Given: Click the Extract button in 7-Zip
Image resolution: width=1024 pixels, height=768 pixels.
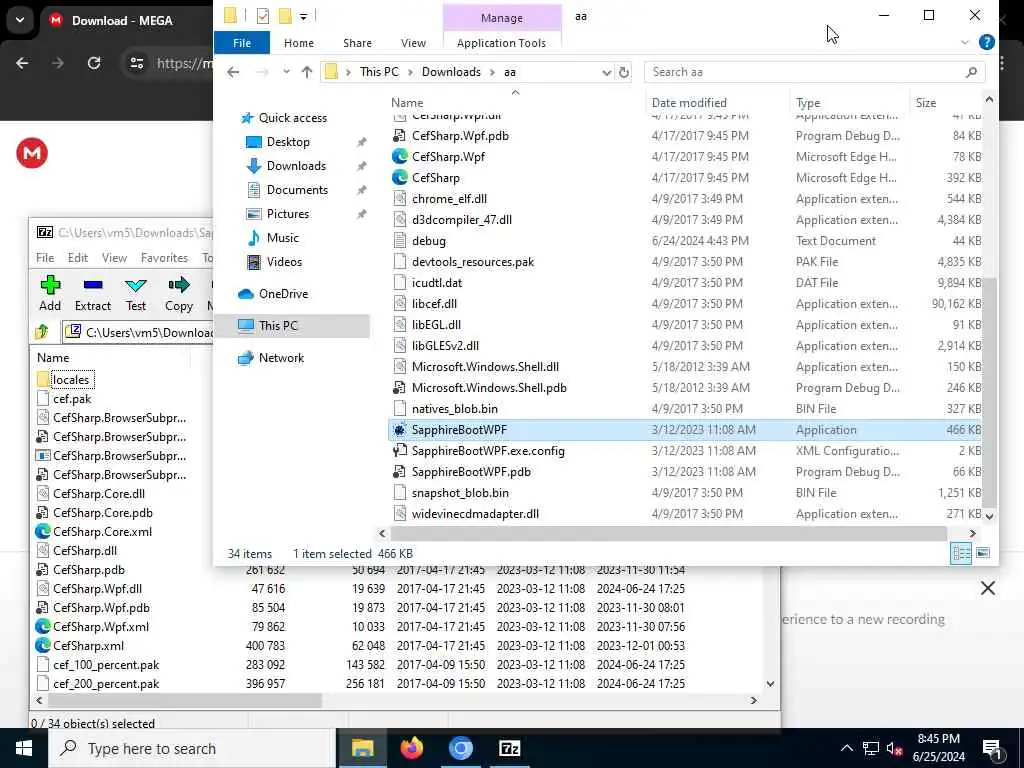Looking at the screenshot, I should (x=93, y=293).
